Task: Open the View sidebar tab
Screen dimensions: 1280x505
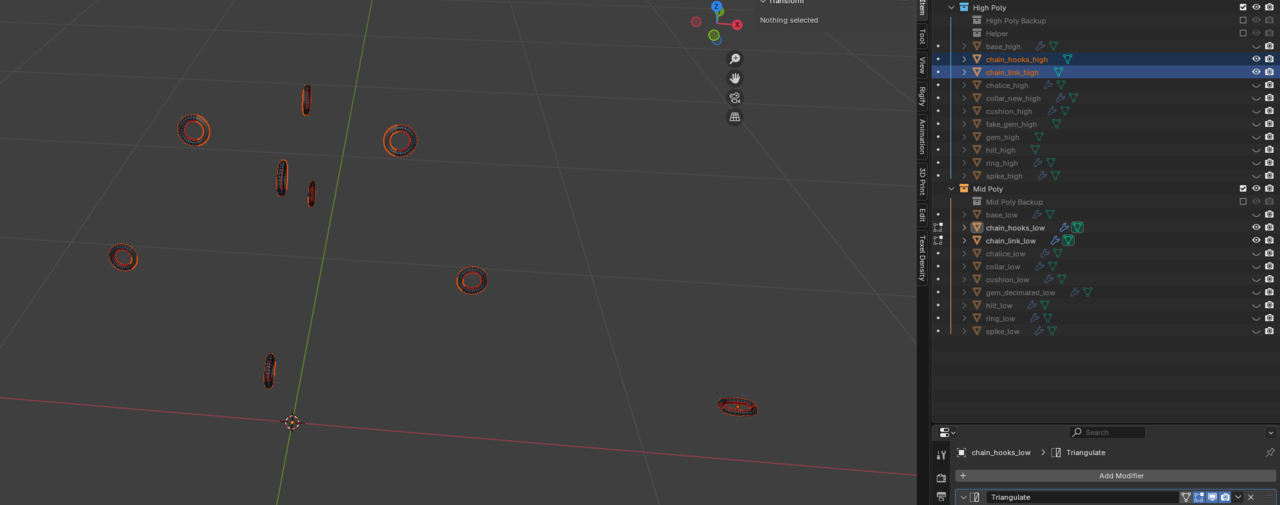Action: click(x=922, y=65)
